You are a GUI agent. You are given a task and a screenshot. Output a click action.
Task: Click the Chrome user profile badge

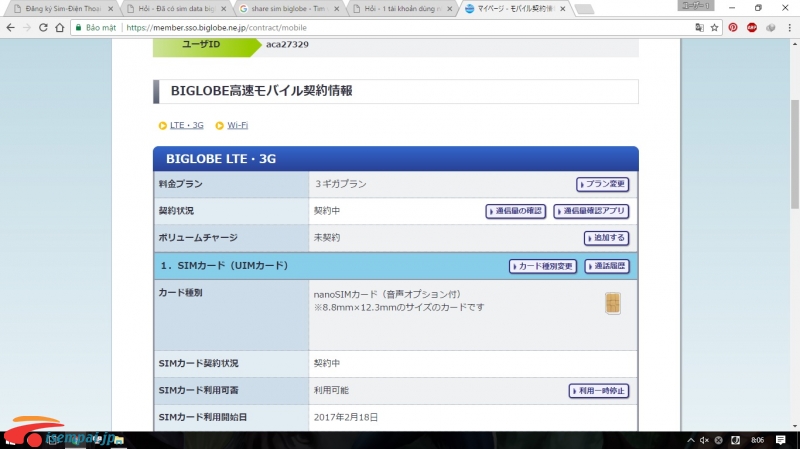pos(696,6)
